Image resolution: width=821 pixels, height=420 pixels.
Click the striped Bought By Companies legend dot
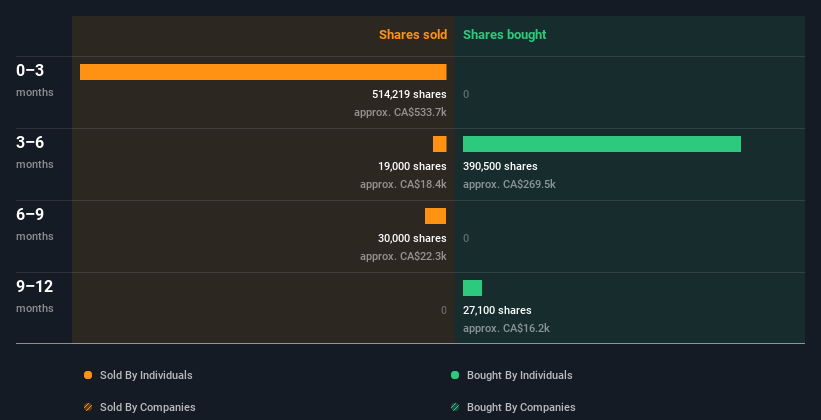click(x=455, y=407)
